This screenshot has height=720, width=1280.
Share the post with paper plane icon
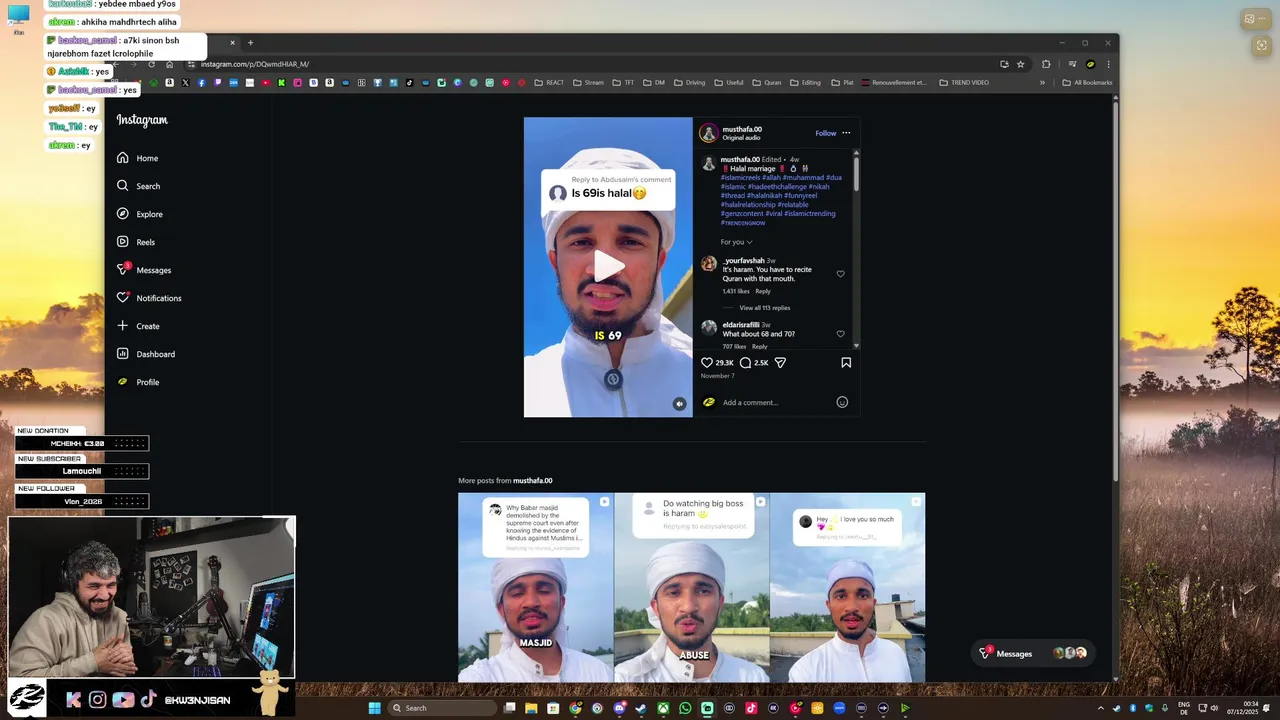pyautogui.click(x=780, y=363)
